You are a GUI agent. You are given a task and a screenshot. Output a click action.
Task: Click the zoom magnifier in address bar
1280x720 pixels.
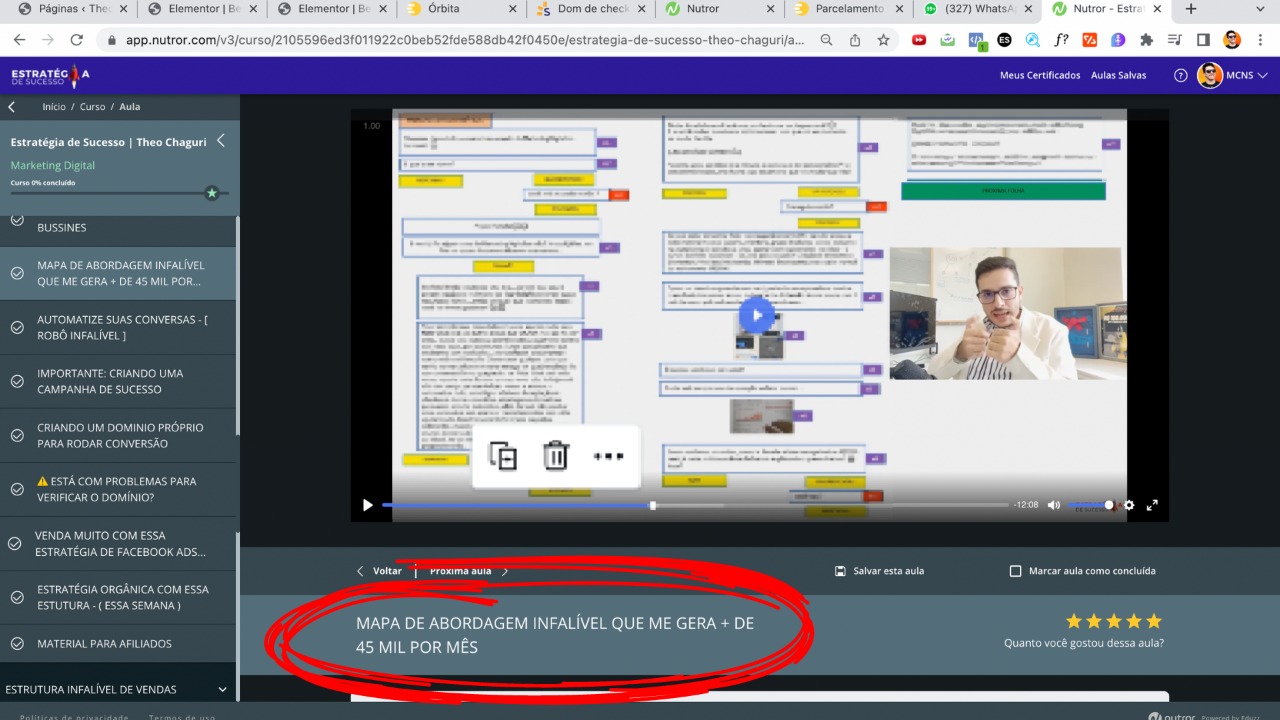pos(826,40)
